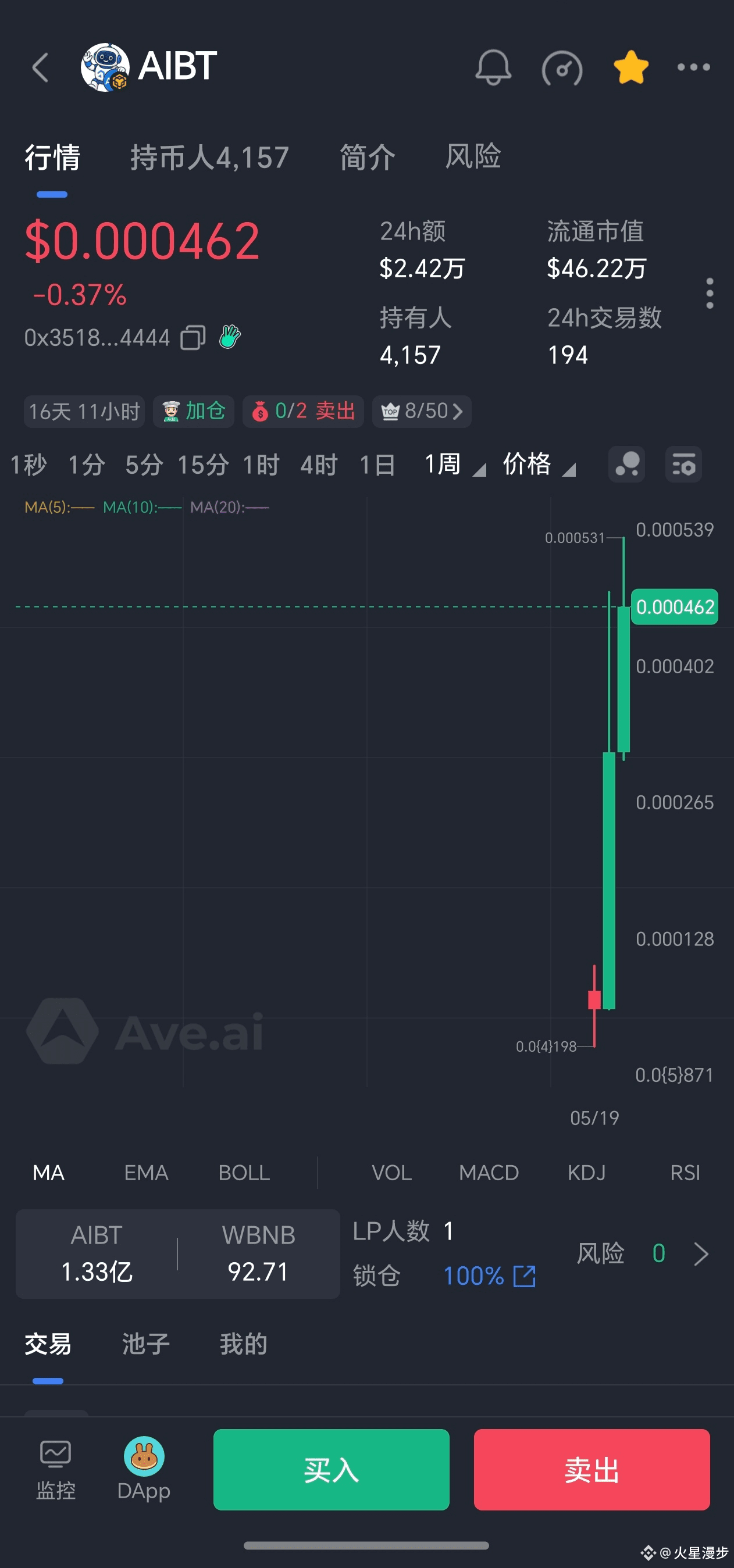Copy contract address 0x3518...4444
The width and height of the screenshot is (734, 1568).
click(193, 337)
